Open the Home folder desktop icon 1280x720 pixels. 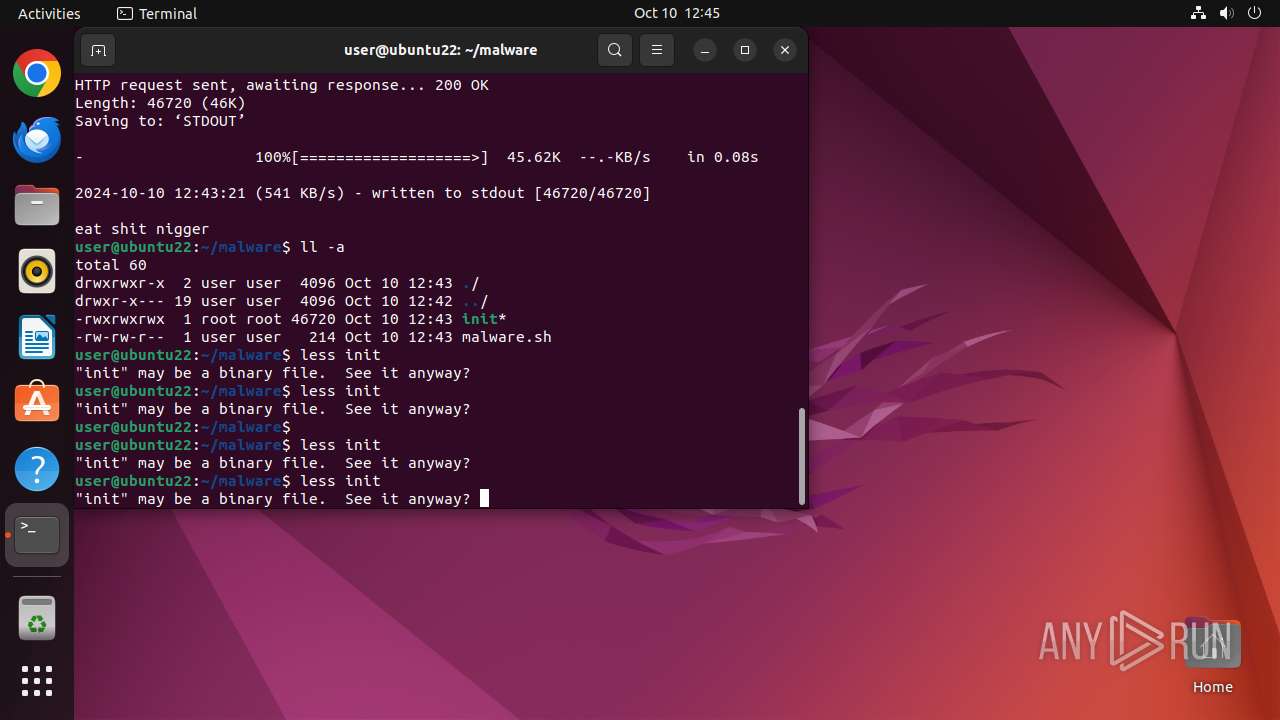pos(1212,657)
